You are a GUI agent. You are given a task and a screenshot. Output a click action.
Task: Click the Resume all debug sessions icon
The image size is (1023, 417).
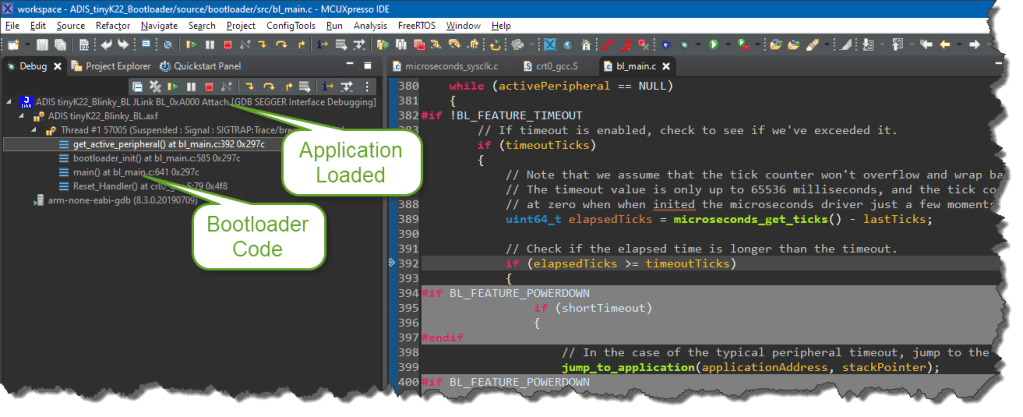pyautogui.click(x=382, y=44)
